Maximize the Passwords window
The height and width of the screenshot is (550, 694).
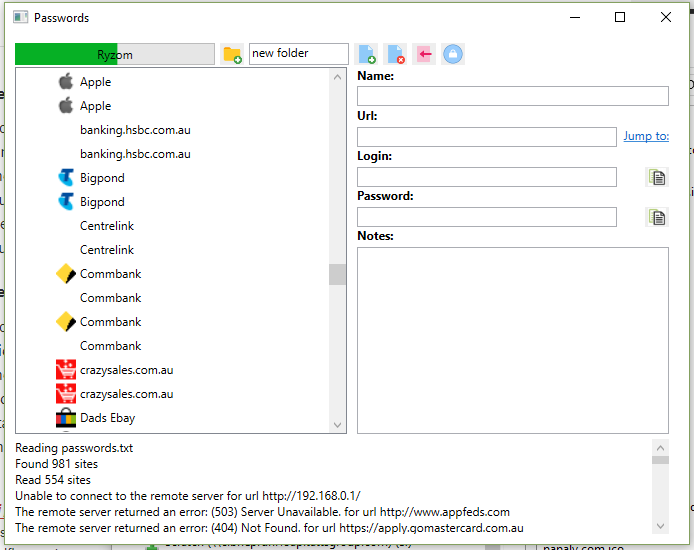pyautogui.click(x=620, y=17)
